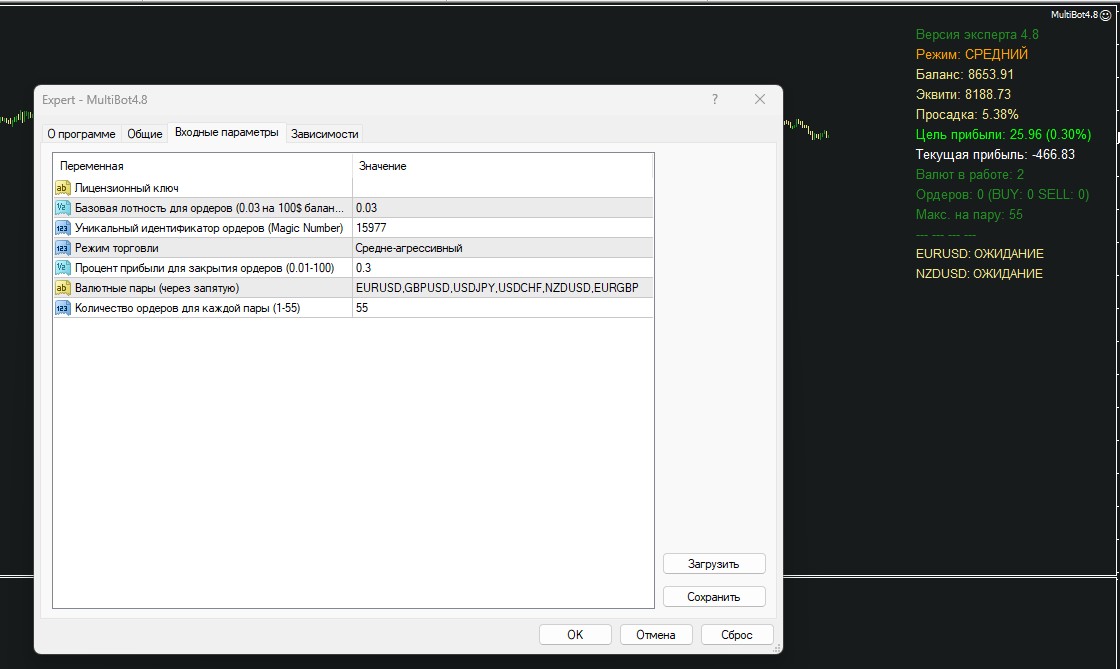Select the Magic Number value 15977
This screenshot has height=669, width=1120.
(503, 228)
